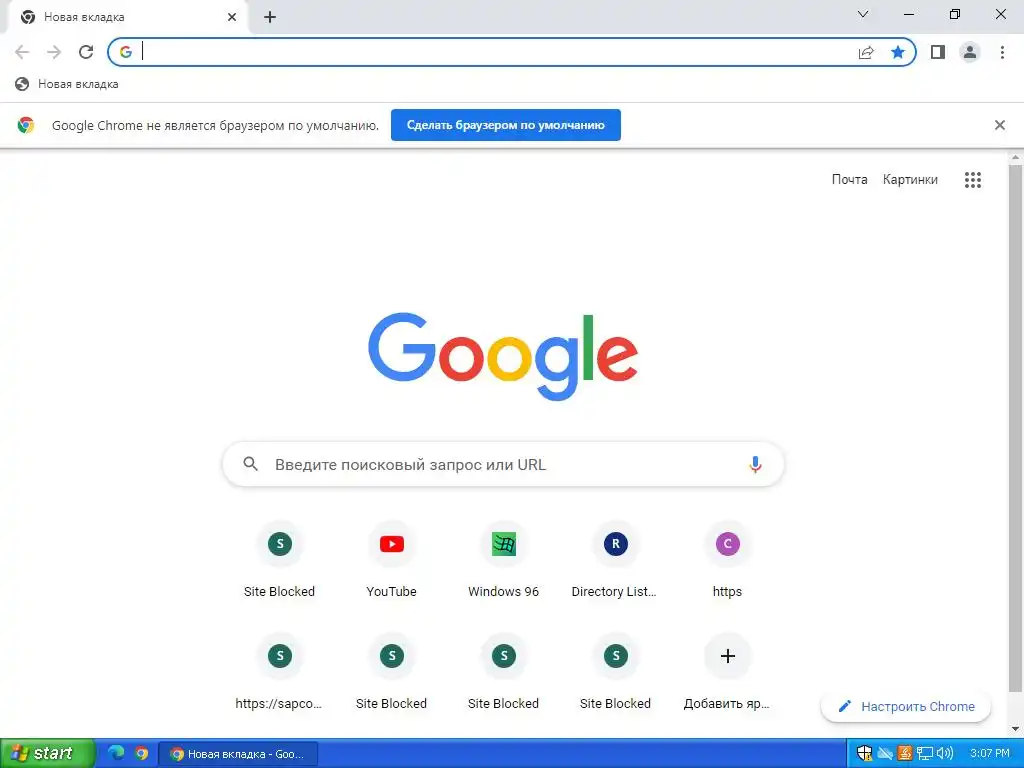Click Сделать браузером по умолчанию button
Viewport: 1024px width, 768px height.
coord(505,125)
